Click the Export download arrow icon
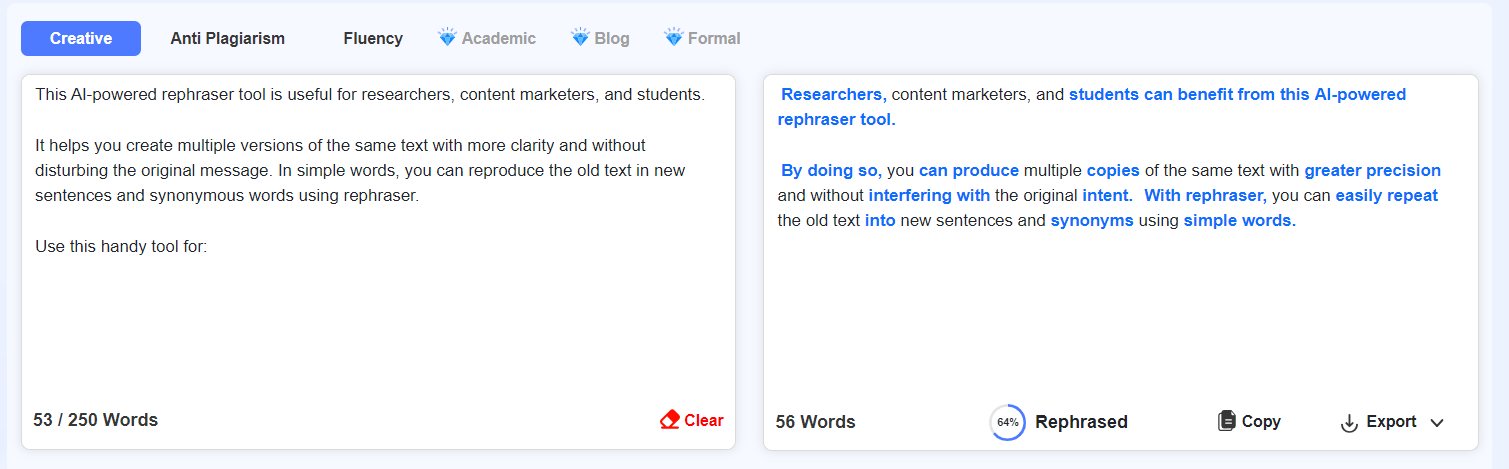1509x469 pixels. point(1349,422)
